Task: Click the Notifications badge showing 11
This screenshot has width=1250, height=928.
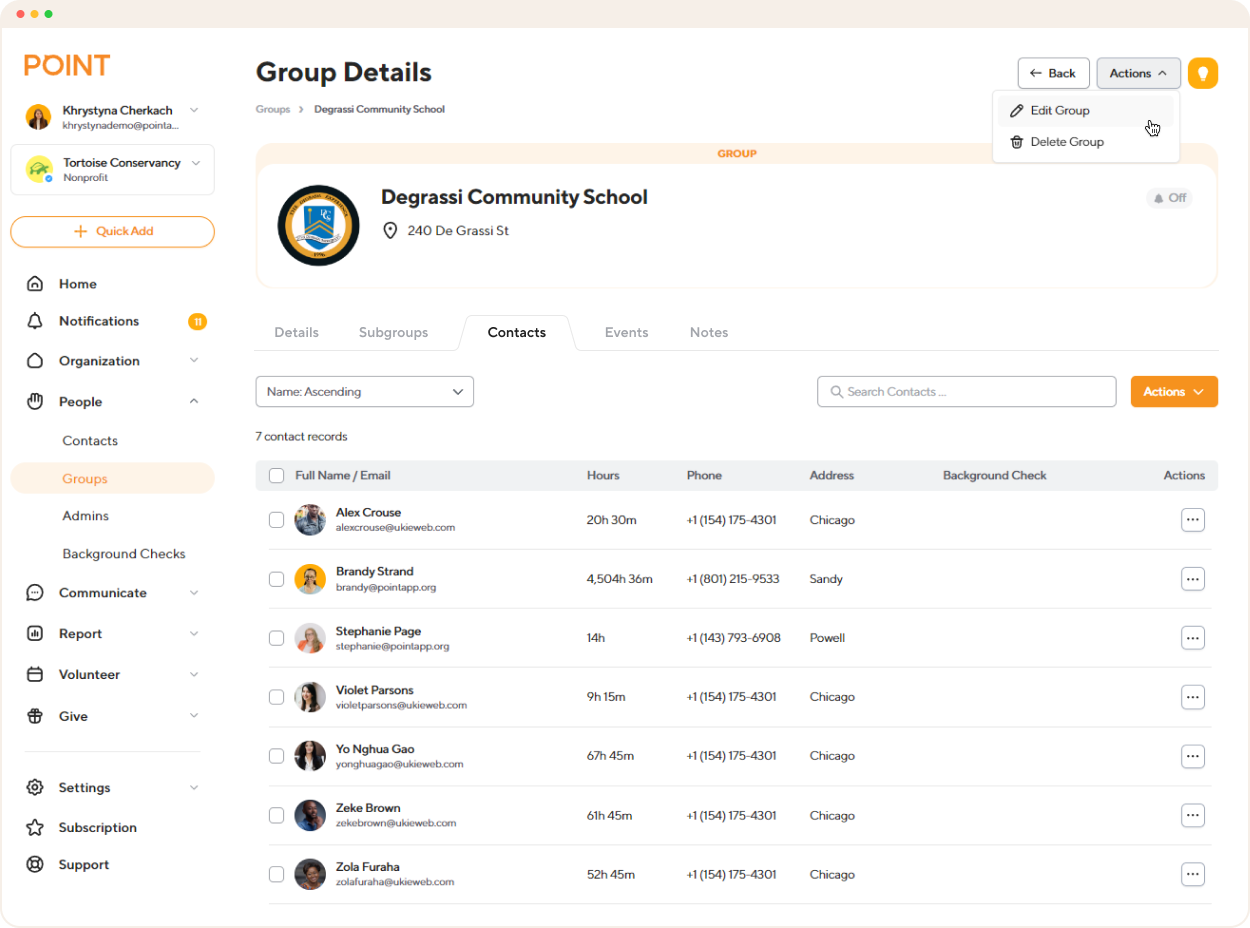Action: pyautogui.click(x=197, y=321)
